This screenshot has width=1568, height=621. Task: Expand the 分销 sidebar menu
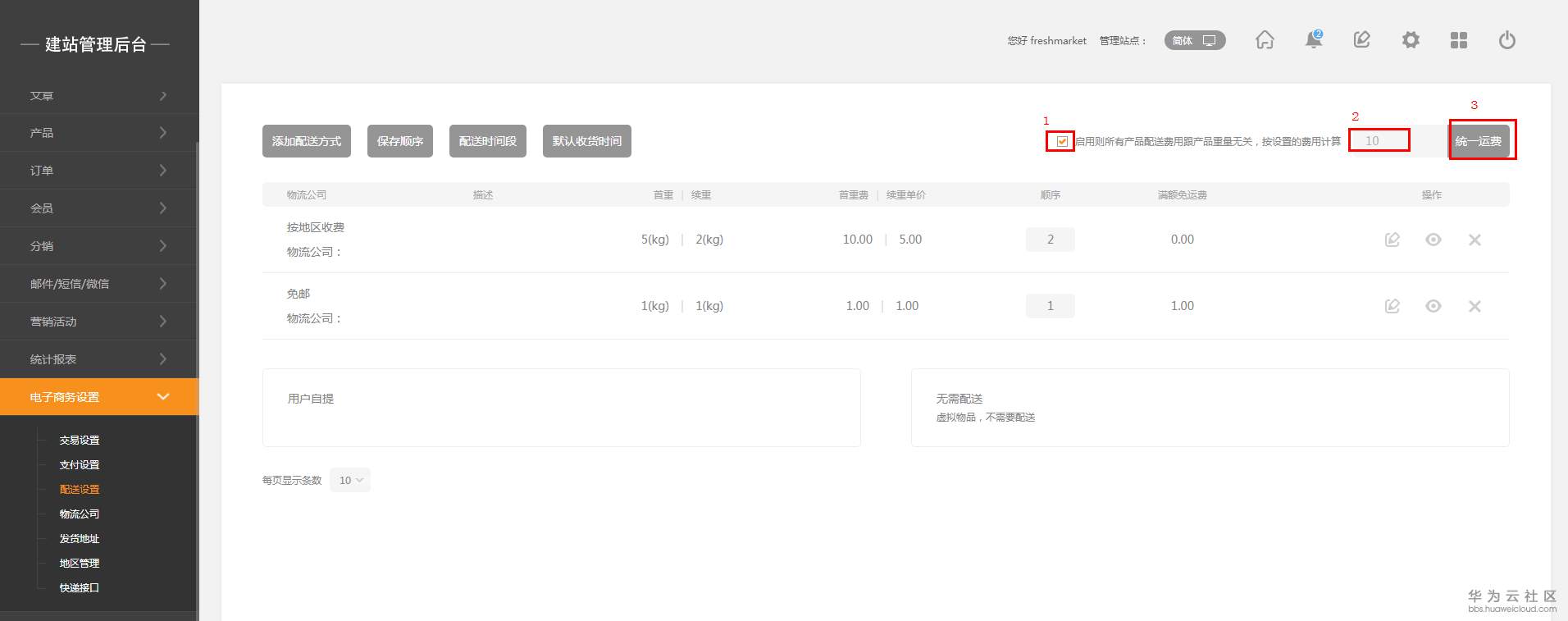tap(99, 246)
